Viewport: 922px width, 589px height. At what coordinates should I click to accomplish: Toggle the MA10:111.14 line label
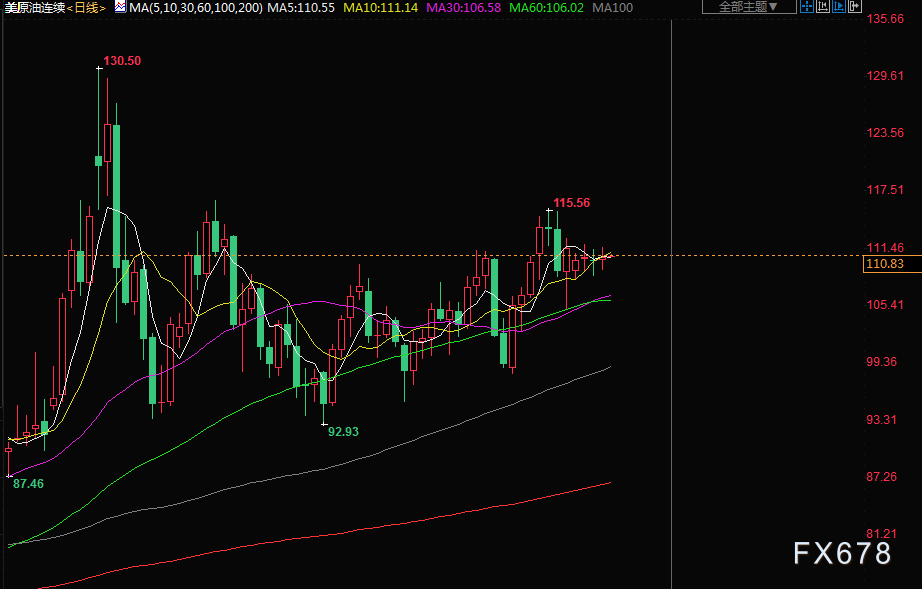pos(381,7)
